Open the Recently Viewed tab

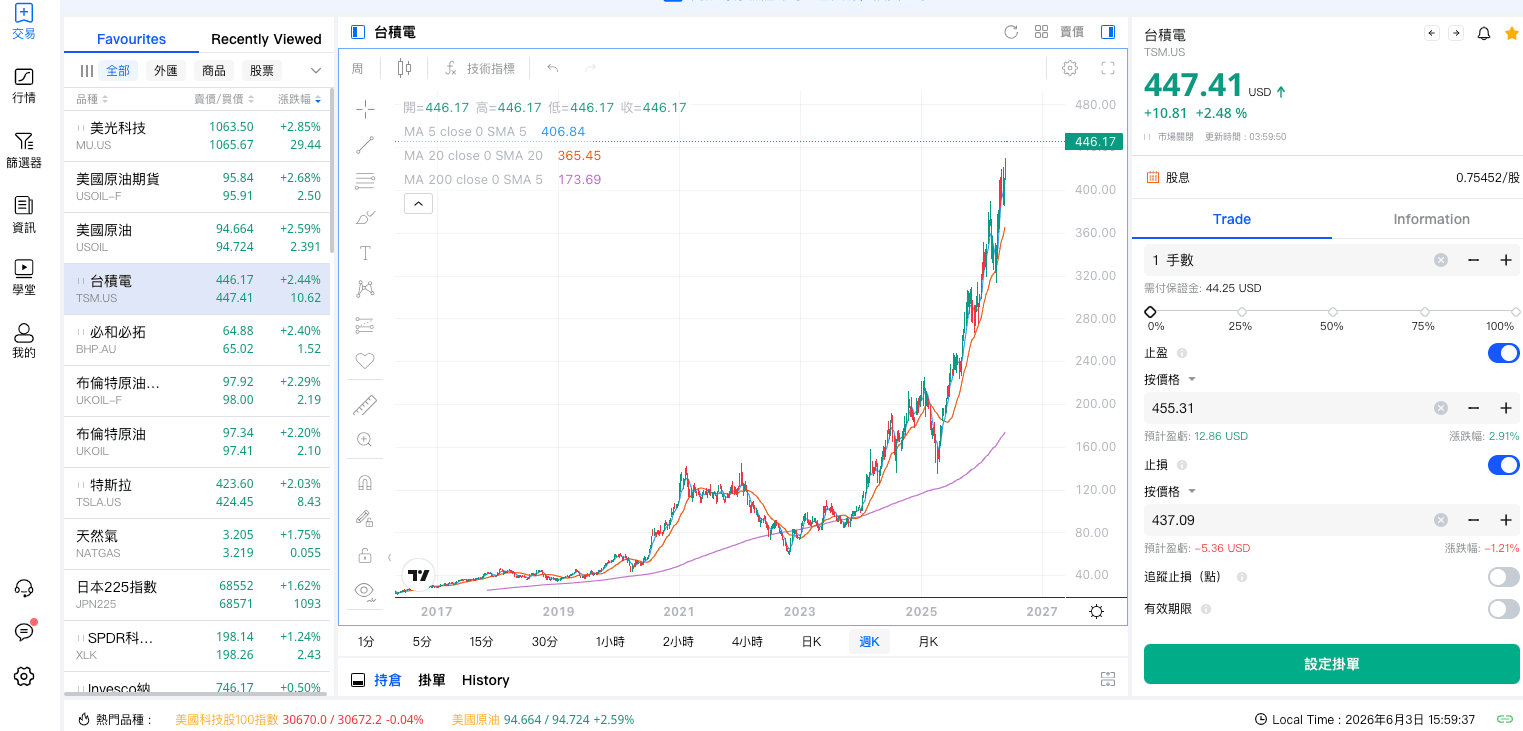pos(266,39)
